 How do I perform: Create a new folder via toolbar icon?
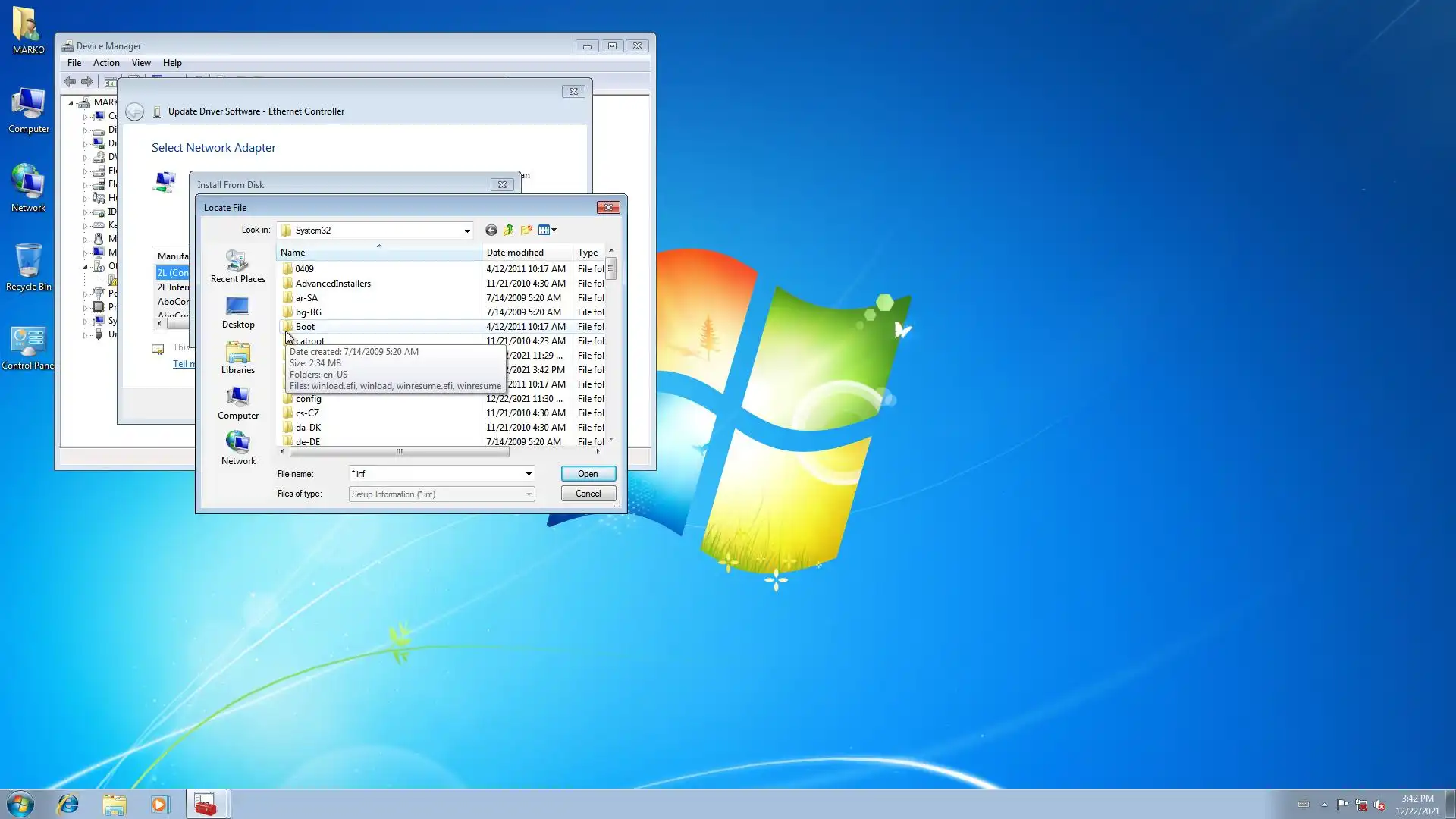tap(526, 230)
